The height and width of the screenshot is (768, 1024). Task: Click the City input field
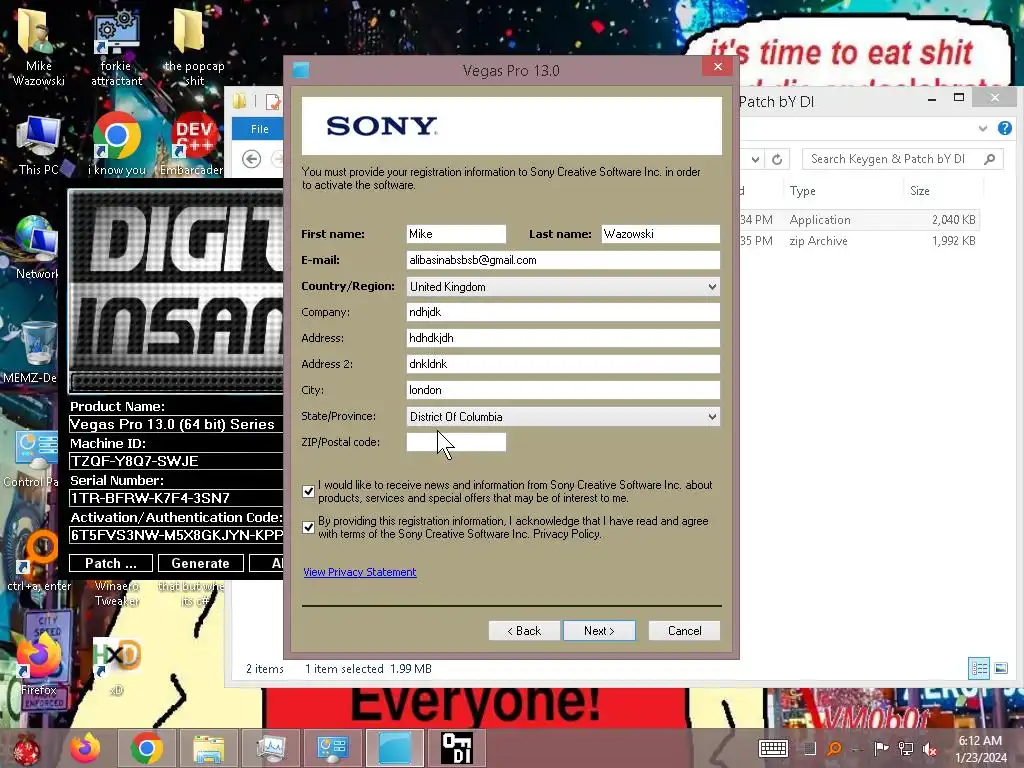tap(563, 390)
